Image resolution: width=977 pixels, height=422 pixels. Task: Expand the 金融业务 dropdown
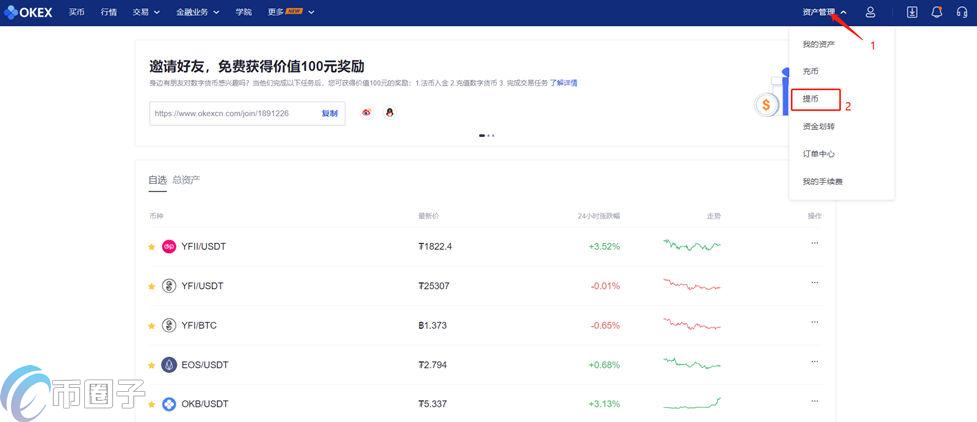click(197, 12)
